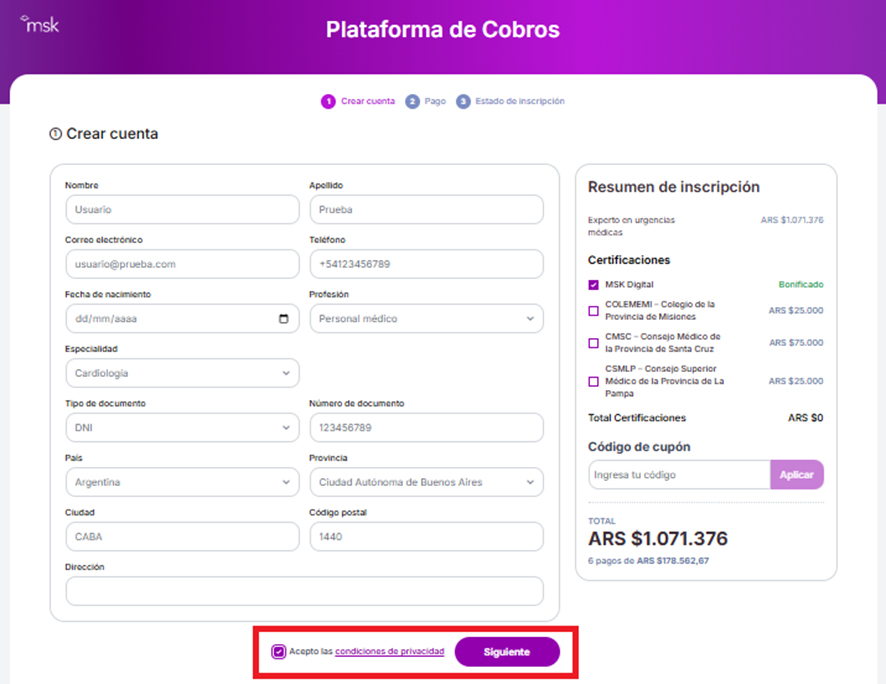
Task: Open the condiciones de privacidad link
Action: tap(390, 651)
